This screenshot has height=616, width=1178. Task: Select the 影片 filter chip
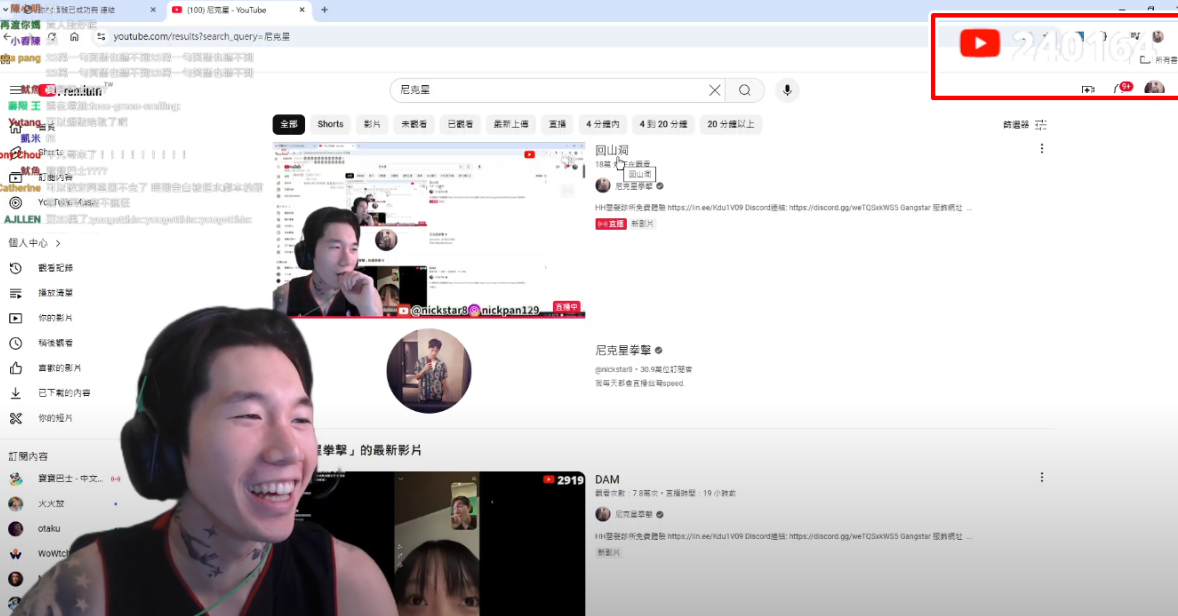[x=372, y=124]
